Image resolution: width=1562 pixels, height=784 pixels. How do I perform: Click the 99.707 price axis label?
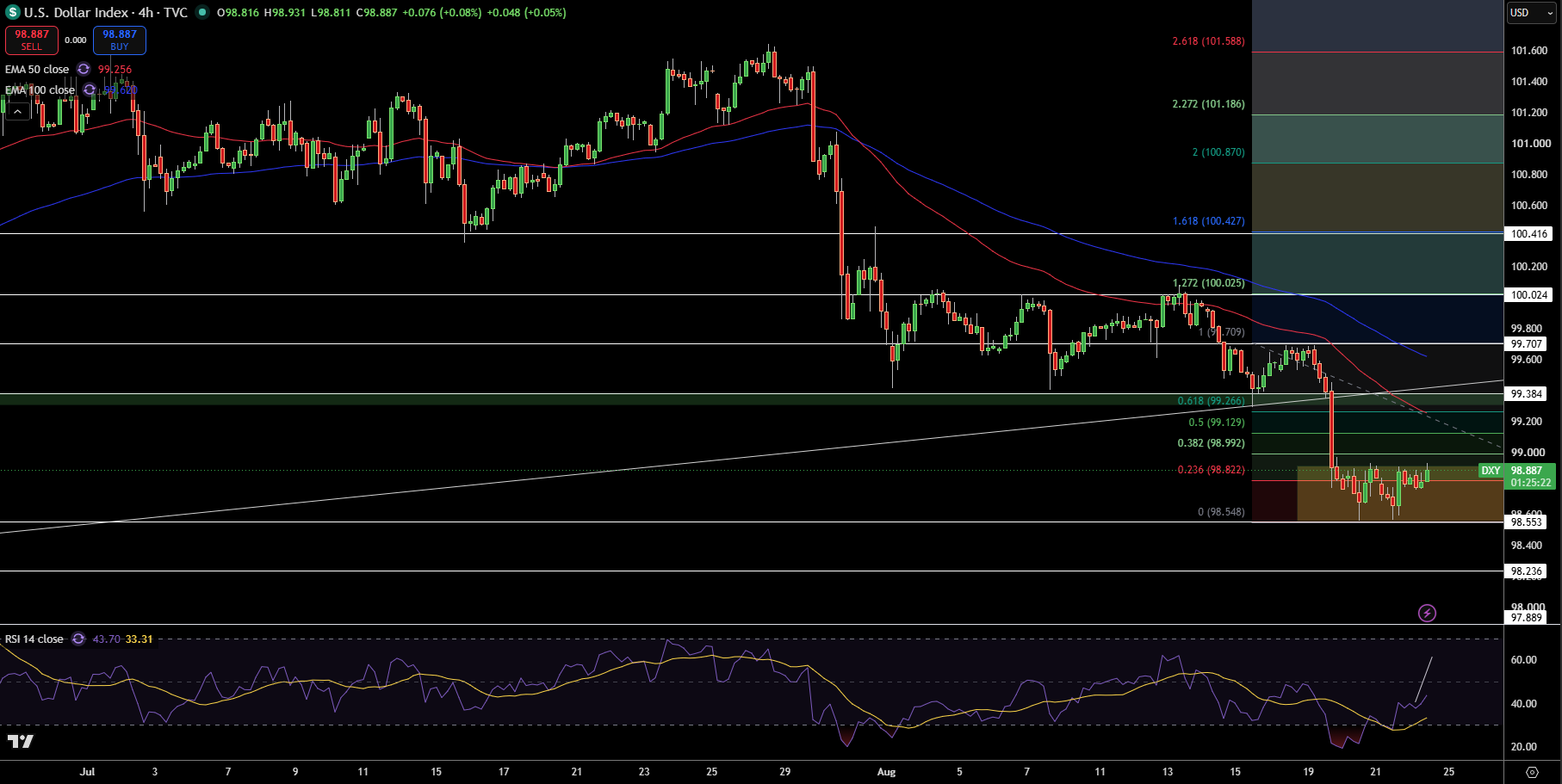(1528, 343)
